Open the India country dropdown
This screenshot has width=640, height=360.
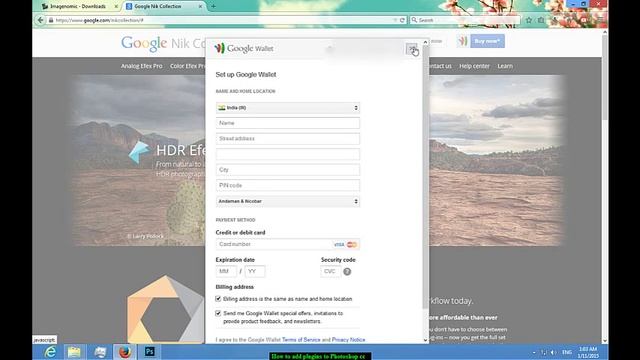coord(288,108)
